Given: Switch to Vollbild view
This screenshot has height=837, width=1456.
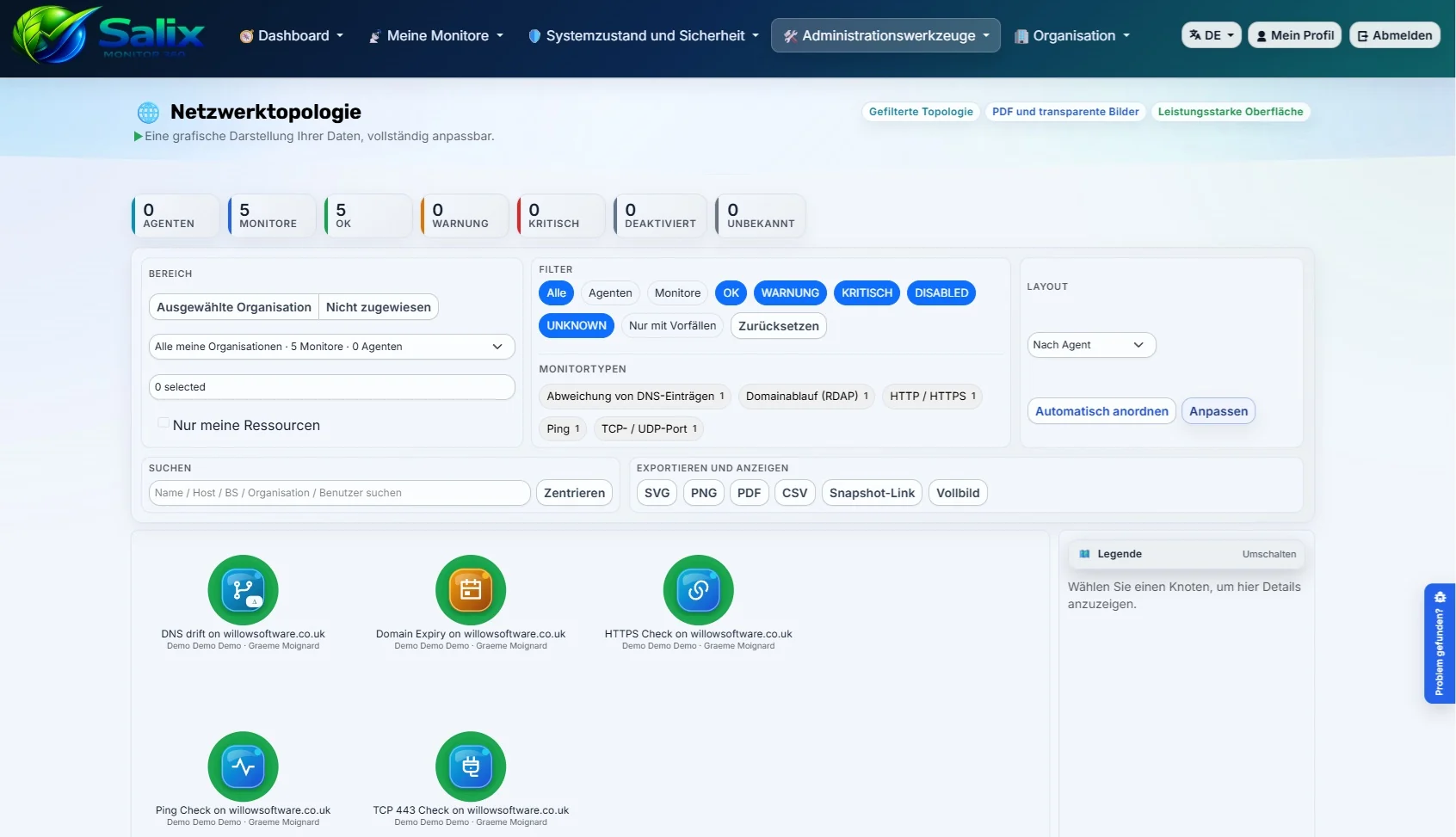Looking at the screenshot, I should [958, 493].
